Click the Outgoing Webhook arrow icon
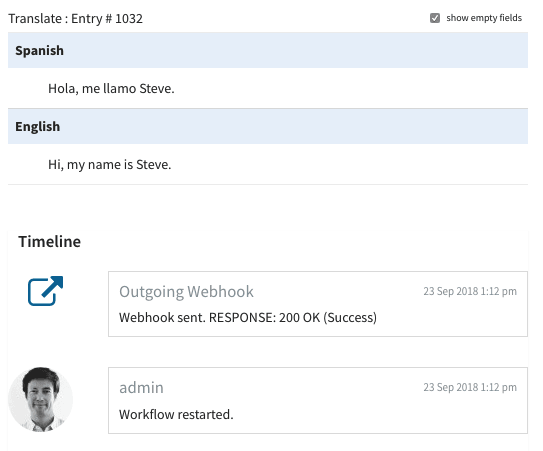The height and width of the screenshot is (451, 543). pos(45,291)
